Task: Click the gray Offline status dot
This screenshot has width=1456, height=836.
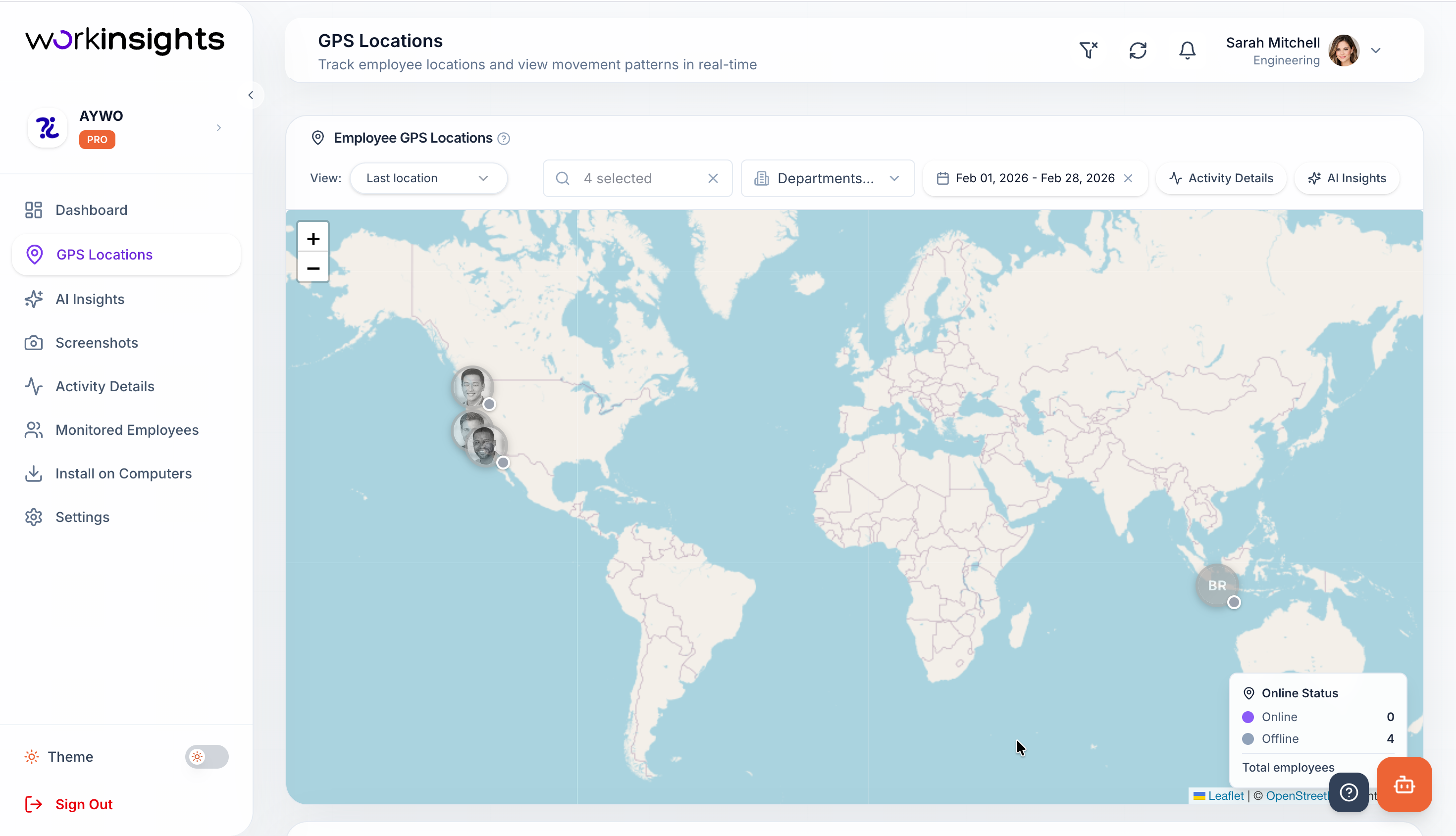Action: tap(1248, 739)
